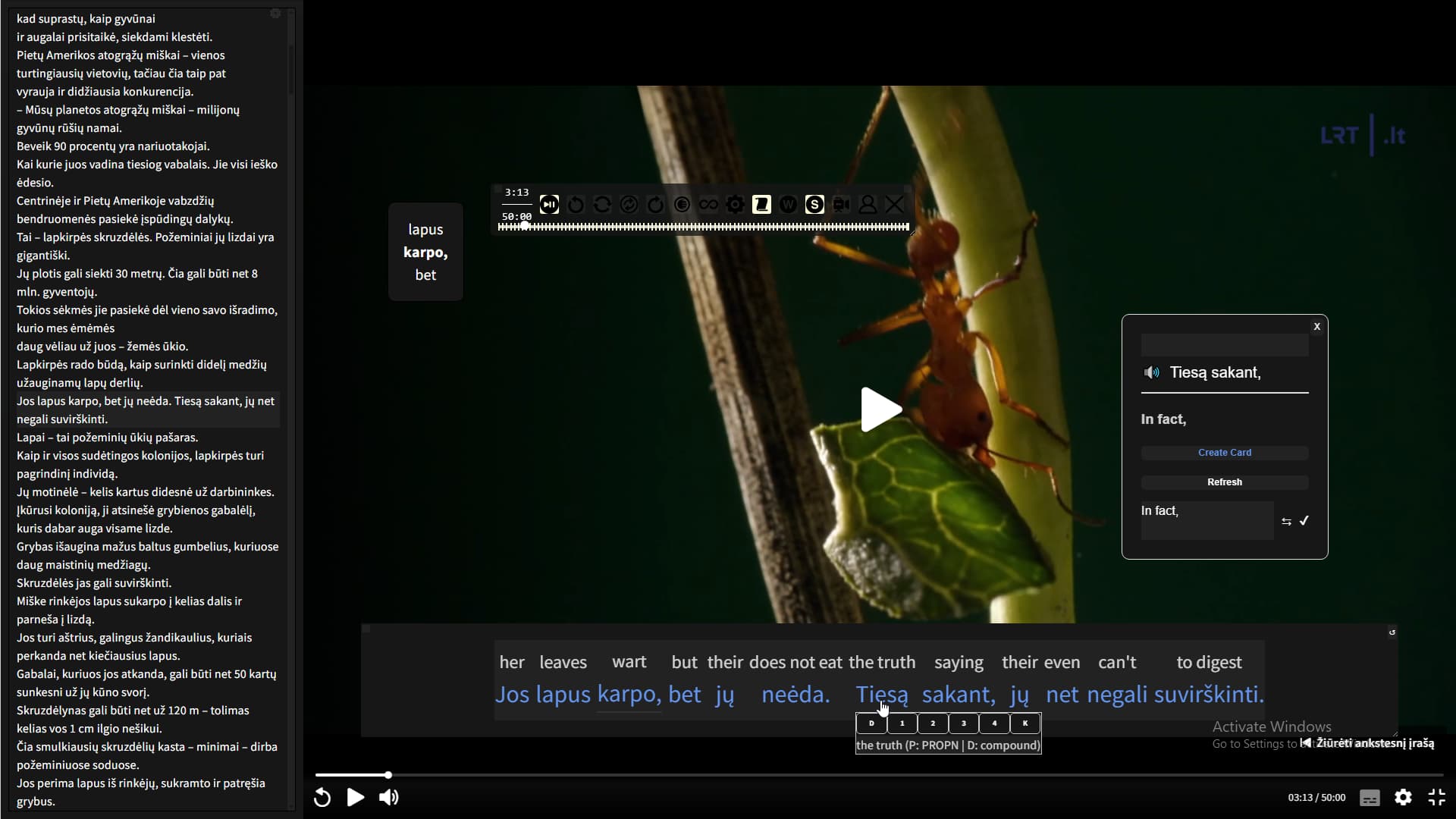The height and width of the screenshot is (819, 1456).
Task: Click 'Lapai – tai požeminių ūkių pašaras' transcript line
Action: (107, 438)
